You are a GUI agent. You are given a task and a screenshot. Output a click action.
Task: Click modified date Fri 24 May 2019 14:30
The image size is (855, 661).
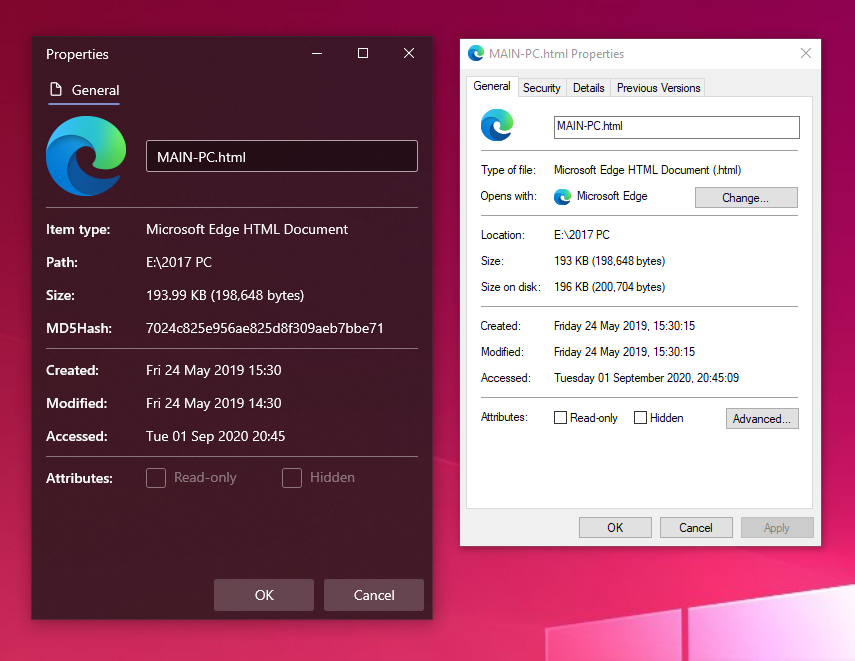(213, 403)
